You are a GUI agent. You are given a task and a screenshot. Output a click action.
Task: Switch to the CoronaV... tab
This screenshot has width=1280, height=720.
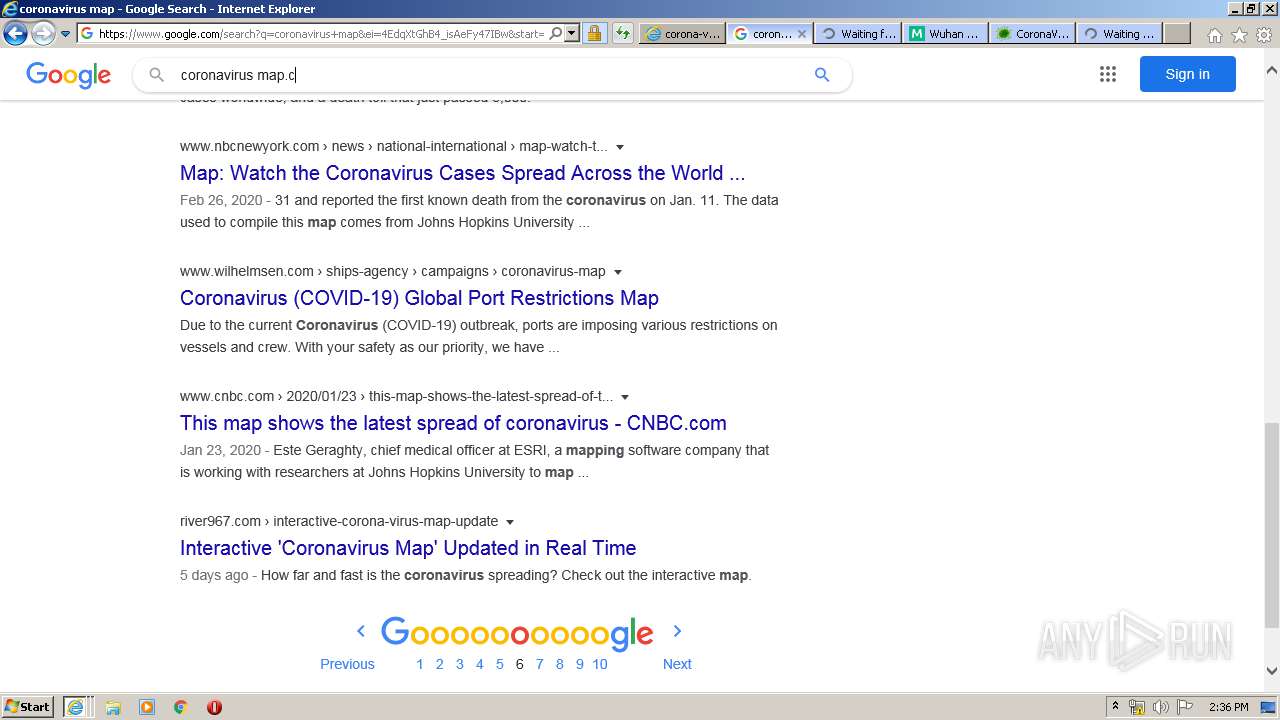[1032, 33]
